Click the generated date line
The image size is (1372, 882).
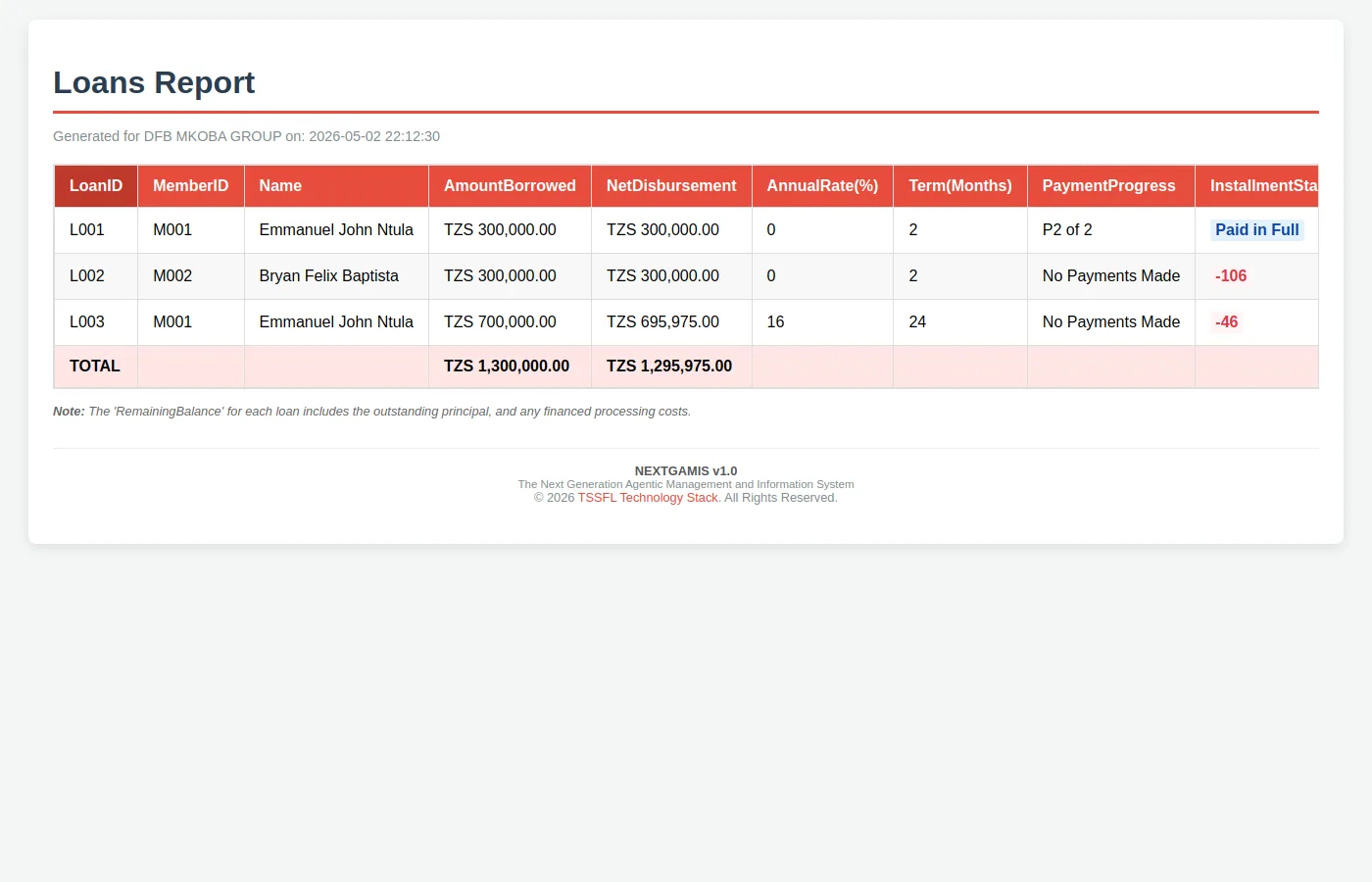coord(246,137)
